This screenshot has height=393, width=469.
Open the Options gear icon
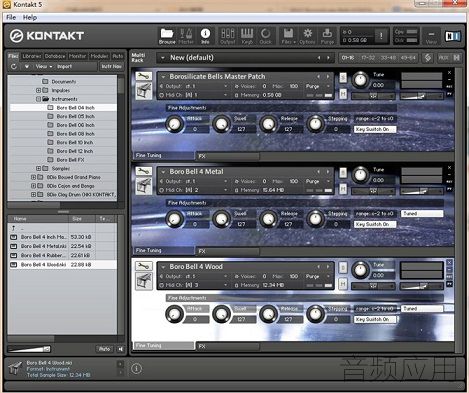point(307,36)
